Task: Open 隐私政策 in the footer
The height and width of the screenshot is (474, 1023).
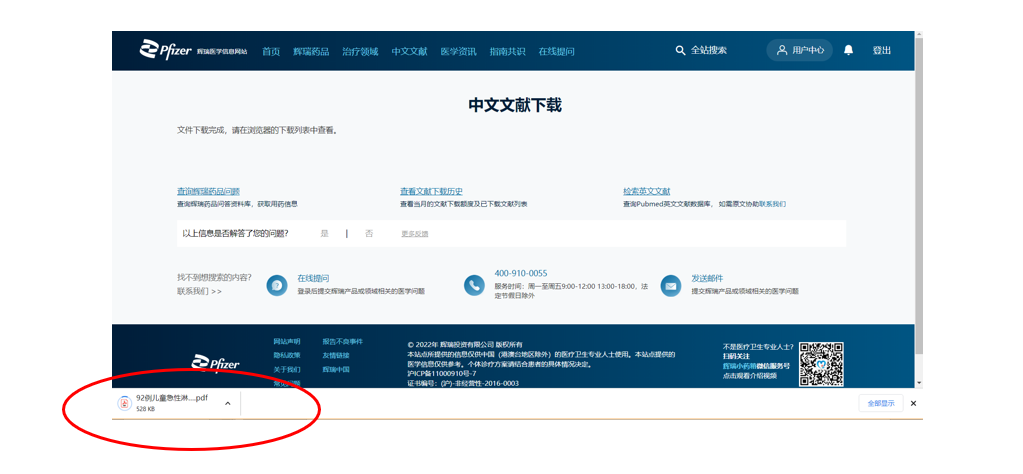Action: point(287,355)
